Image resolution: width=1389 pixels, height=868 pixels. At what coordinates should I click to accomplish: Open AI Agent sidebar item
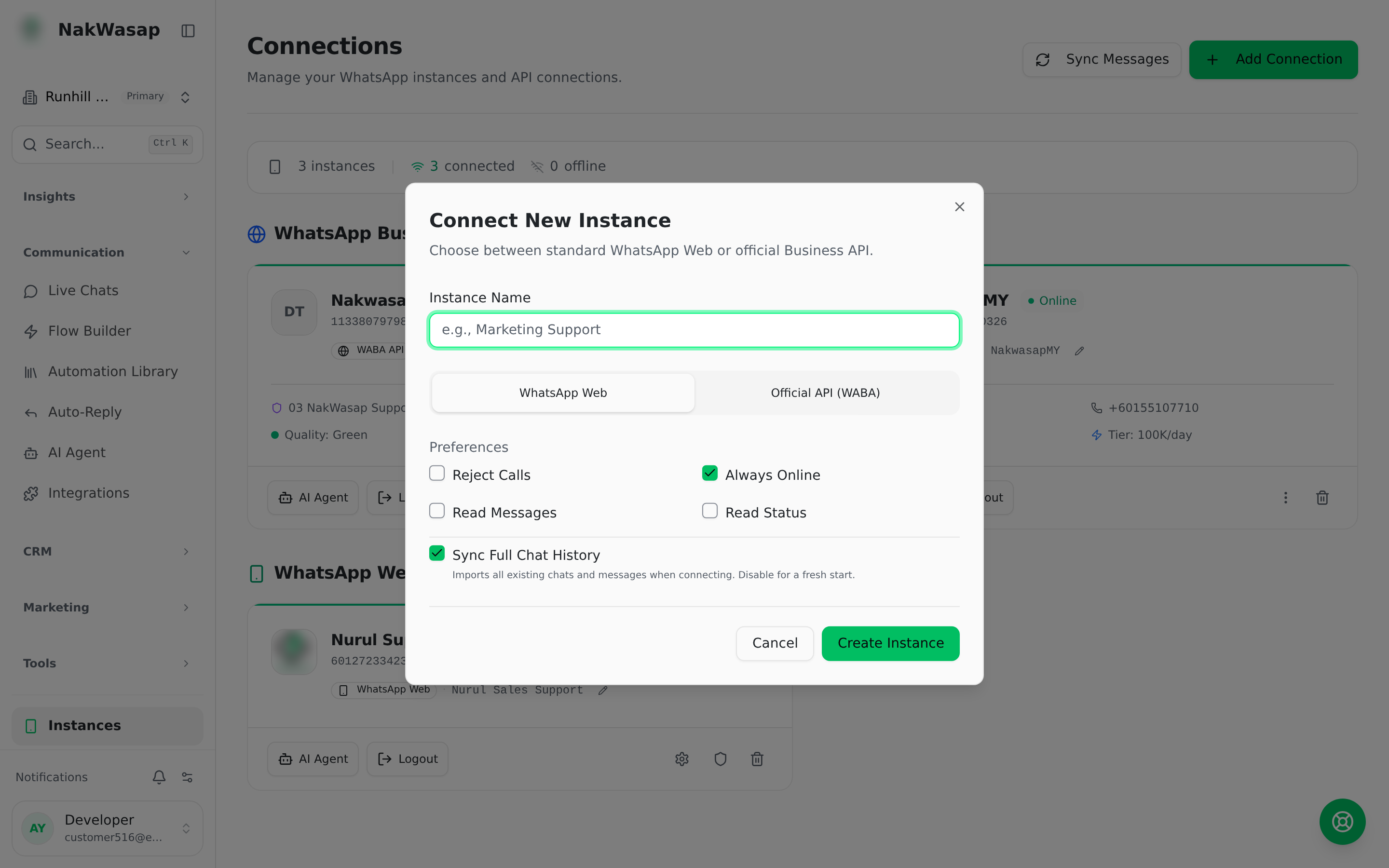(x=108, y=452)
